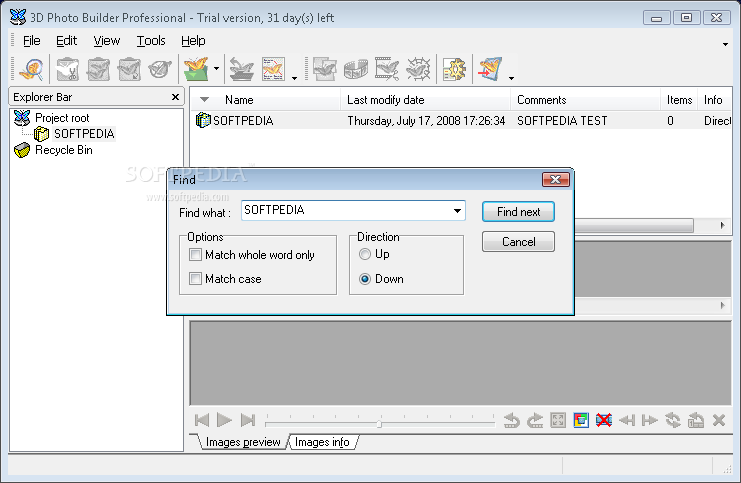The width and height of the screenshot is (741, 483).
Task: Click the refresh arrows icon in preview bar
Action: click(673, 420)
